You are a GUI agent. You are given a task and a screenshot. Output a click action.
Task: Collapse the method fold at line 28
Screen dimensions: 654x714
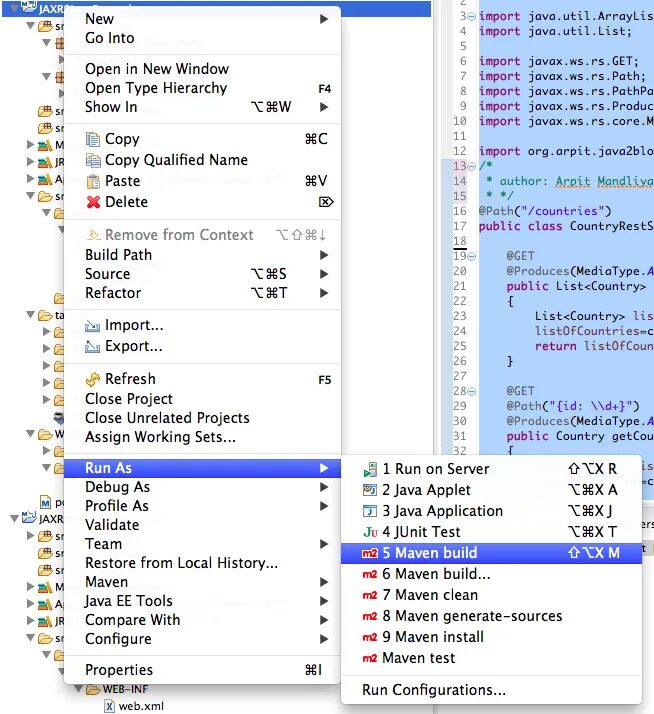click(472, 391)
